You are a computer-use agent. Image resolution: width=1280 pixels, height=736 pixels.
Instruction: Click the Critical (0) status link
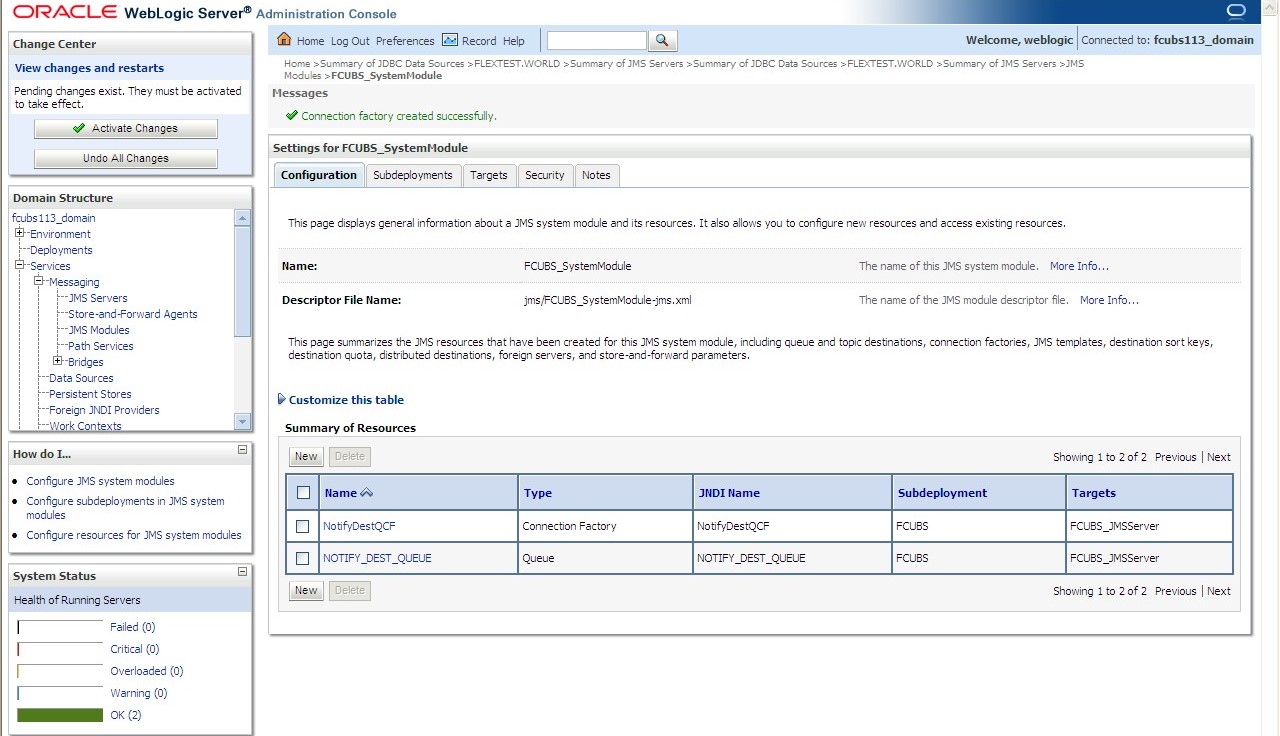pos(135,649)
